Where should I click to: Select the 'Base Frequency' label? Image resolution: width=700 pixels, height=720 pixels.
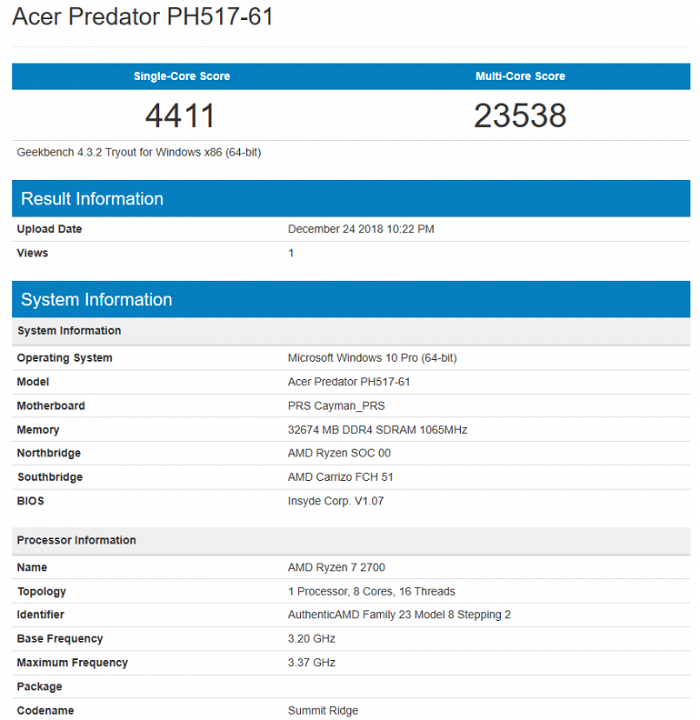[60, 639]
